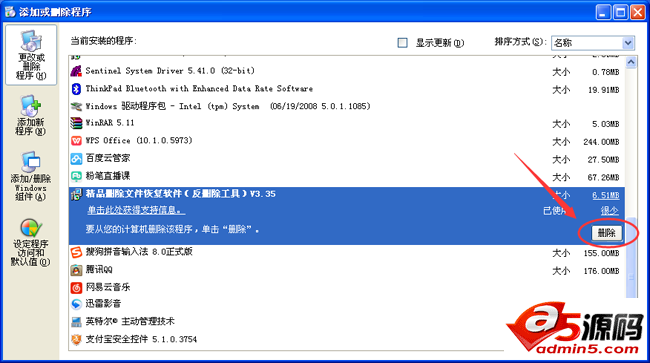Select the 百度云管家 entry
Screen dimensions: 650x363
pos(347,159)
